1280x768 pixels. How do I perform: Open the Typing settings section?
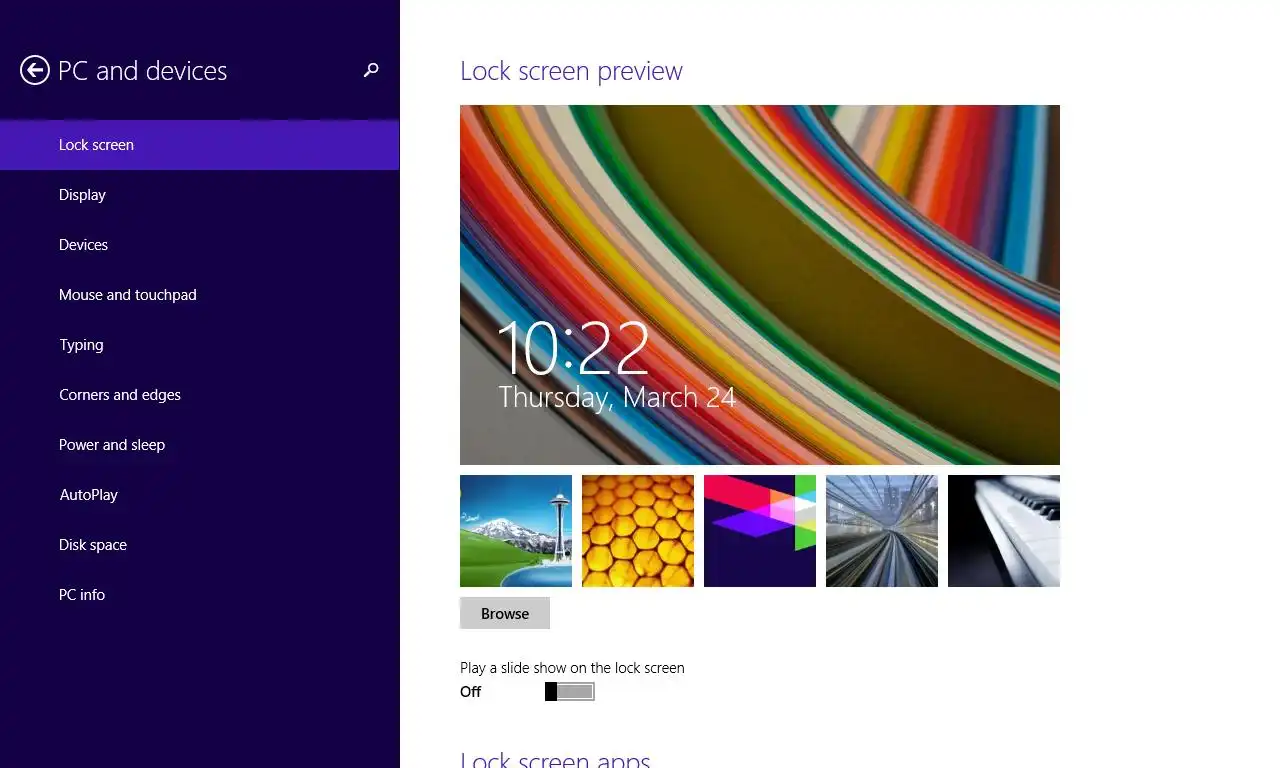[x=199, y=345]
